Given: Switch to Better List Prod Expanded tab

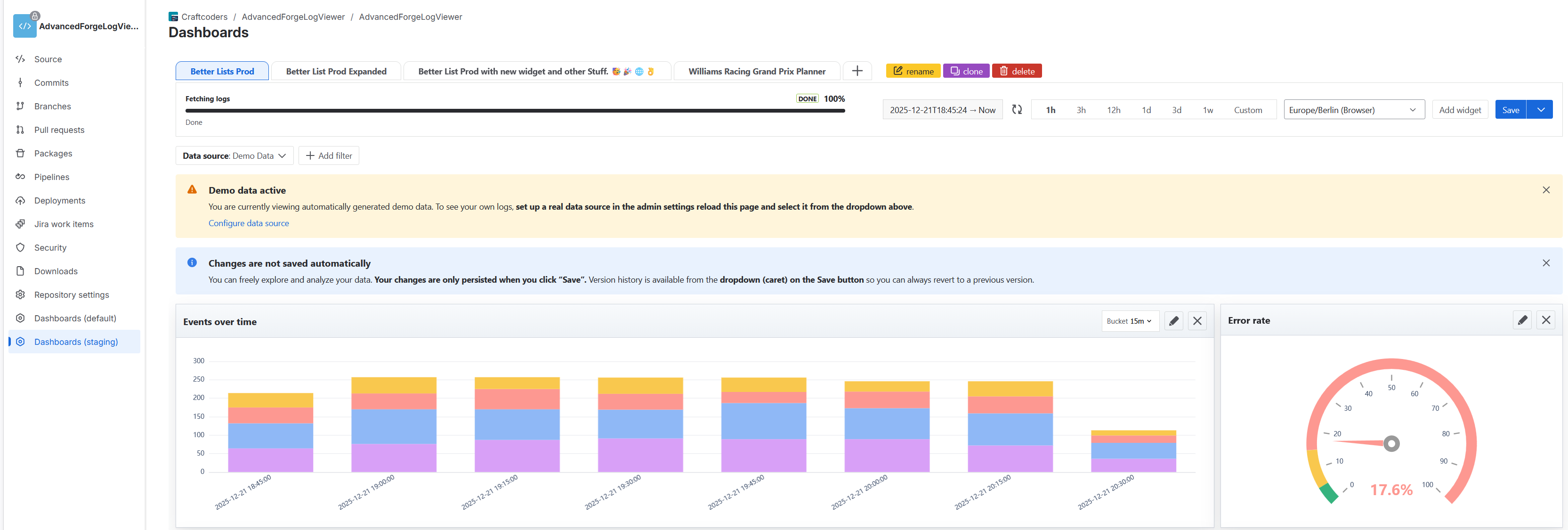Looking at the screenshot, I should click(x=336, y=71).
